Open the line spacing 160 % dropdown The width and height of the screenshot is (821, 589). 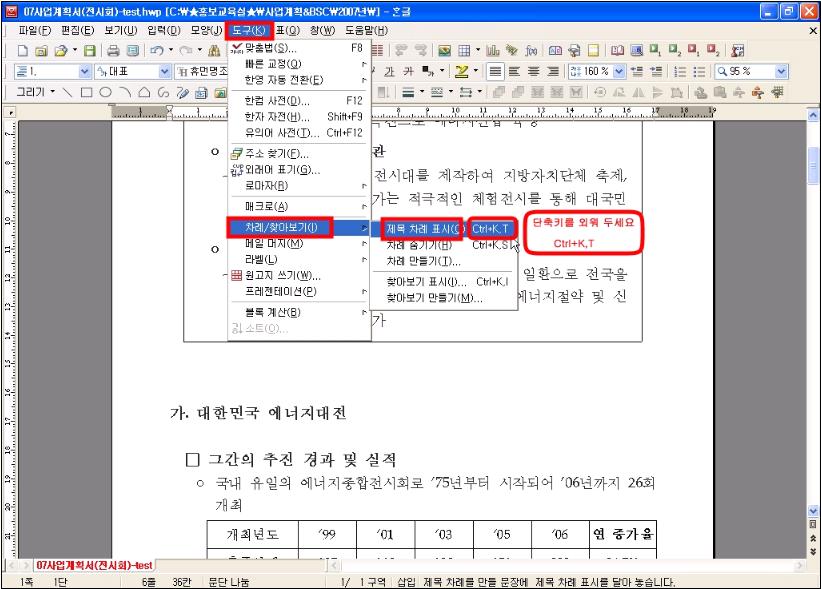coord(619,71)
